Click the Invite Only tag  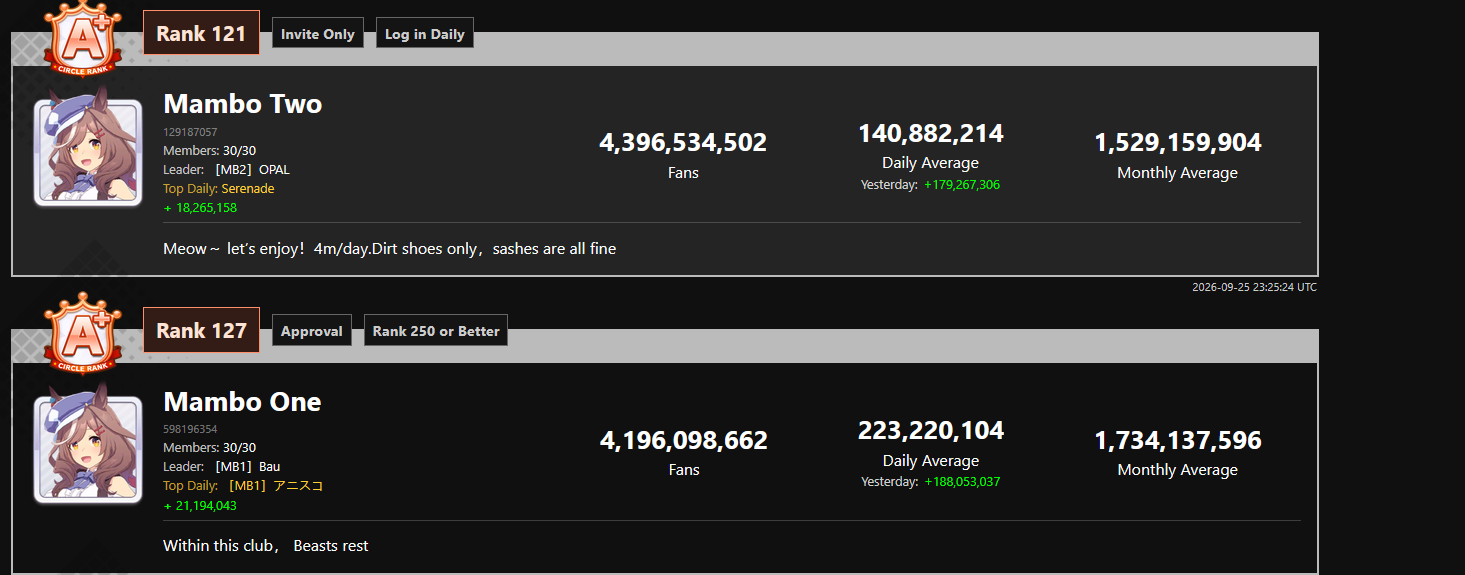click(318, 34)
